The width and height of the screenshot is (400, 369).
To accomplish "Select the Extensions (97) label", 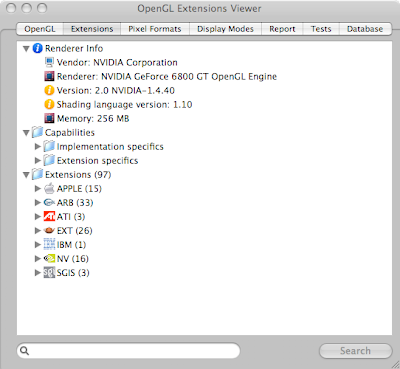I will tap(78, 175).
